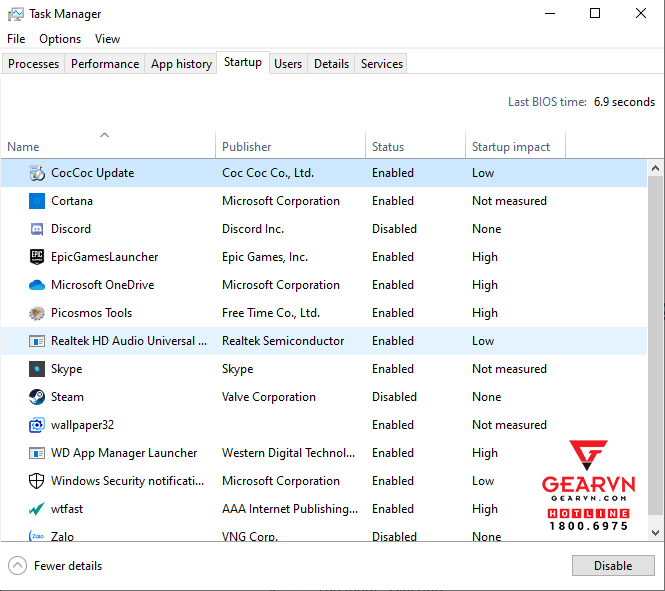Sort list by Startup impact column
The height and width of the screenshot is (591, 665).
coord(510,147)
